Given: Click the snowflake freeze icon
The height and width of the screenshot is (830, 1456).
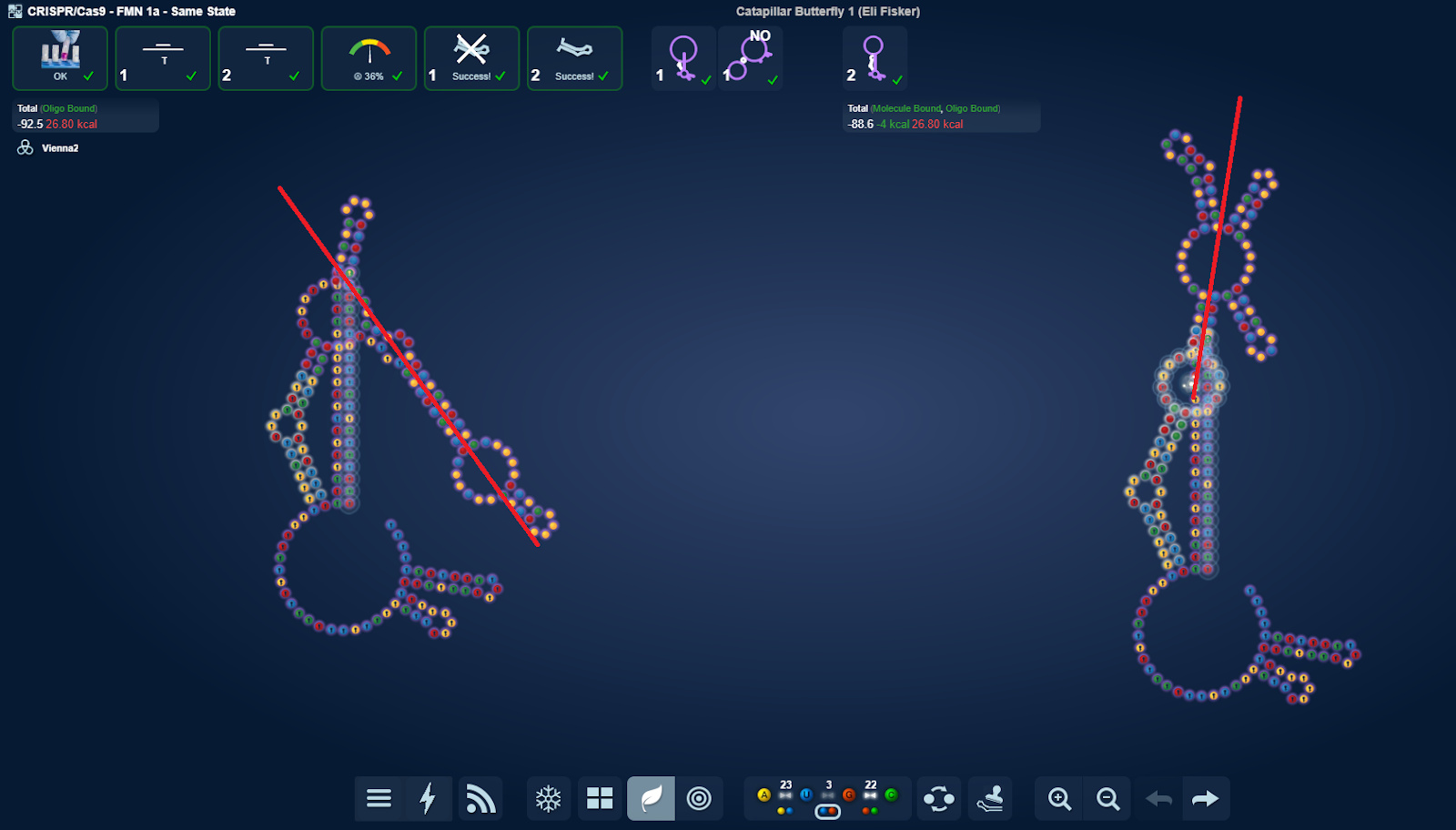Looking at the screenshot, I should [548, 799].
